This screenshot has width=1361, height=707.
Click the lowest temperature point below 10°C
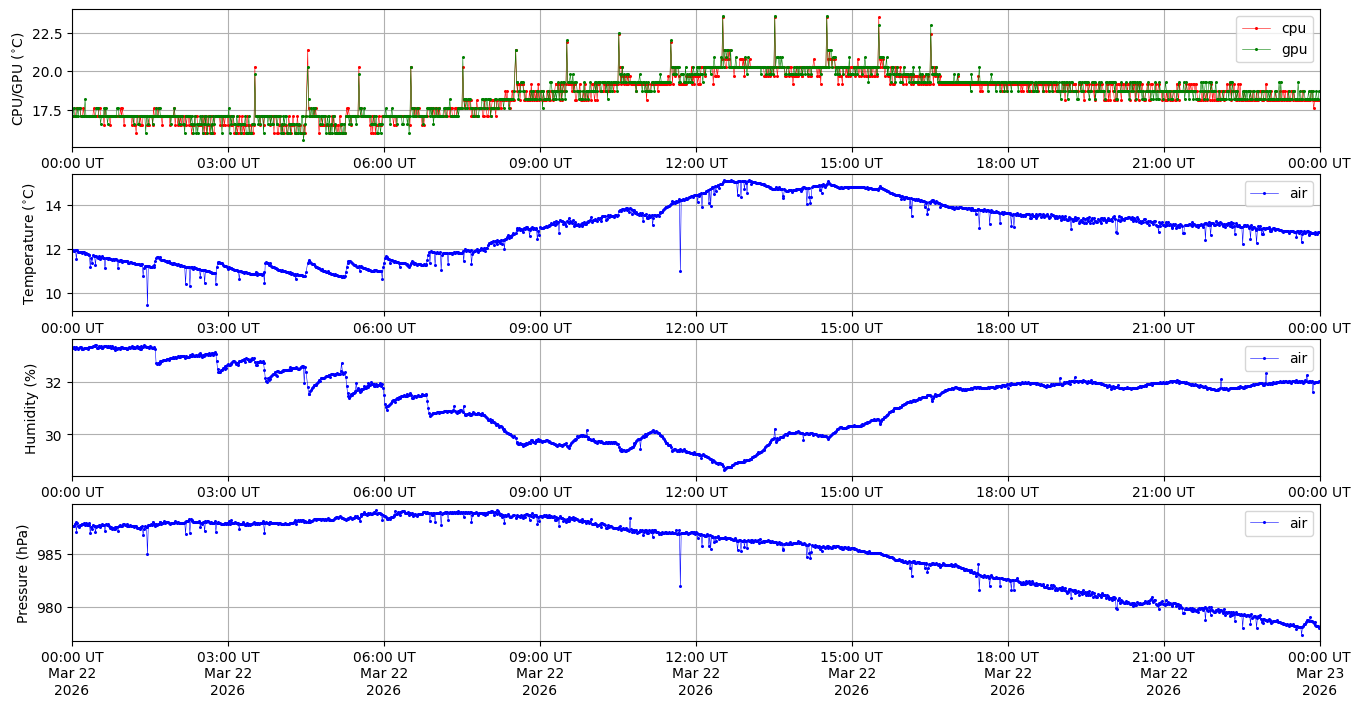tap(147, 305)
